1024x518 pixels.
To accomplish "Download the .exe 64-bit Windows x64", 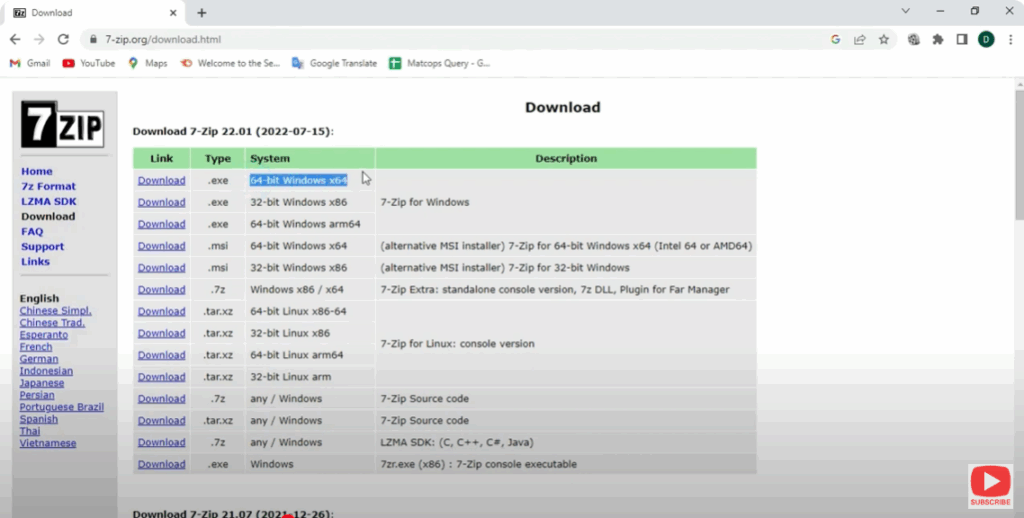I will (161, 180).
